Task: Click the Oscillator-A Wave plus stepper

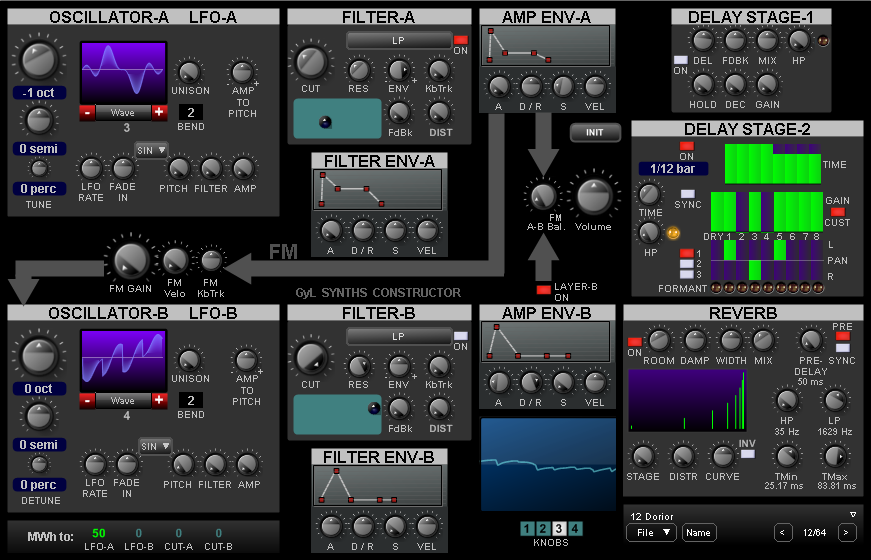Action: (x=158, y=112)
